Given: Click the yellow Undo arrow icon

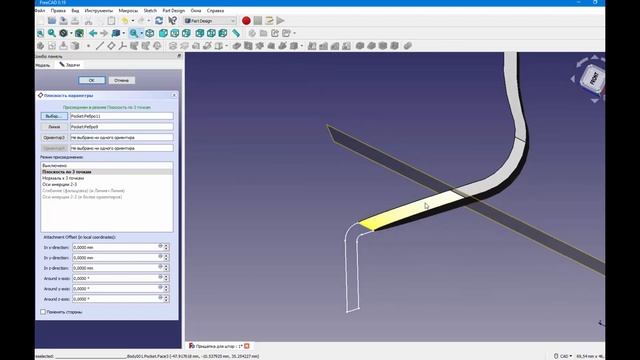Looking at the screenshot, I should tap(124, 20).
